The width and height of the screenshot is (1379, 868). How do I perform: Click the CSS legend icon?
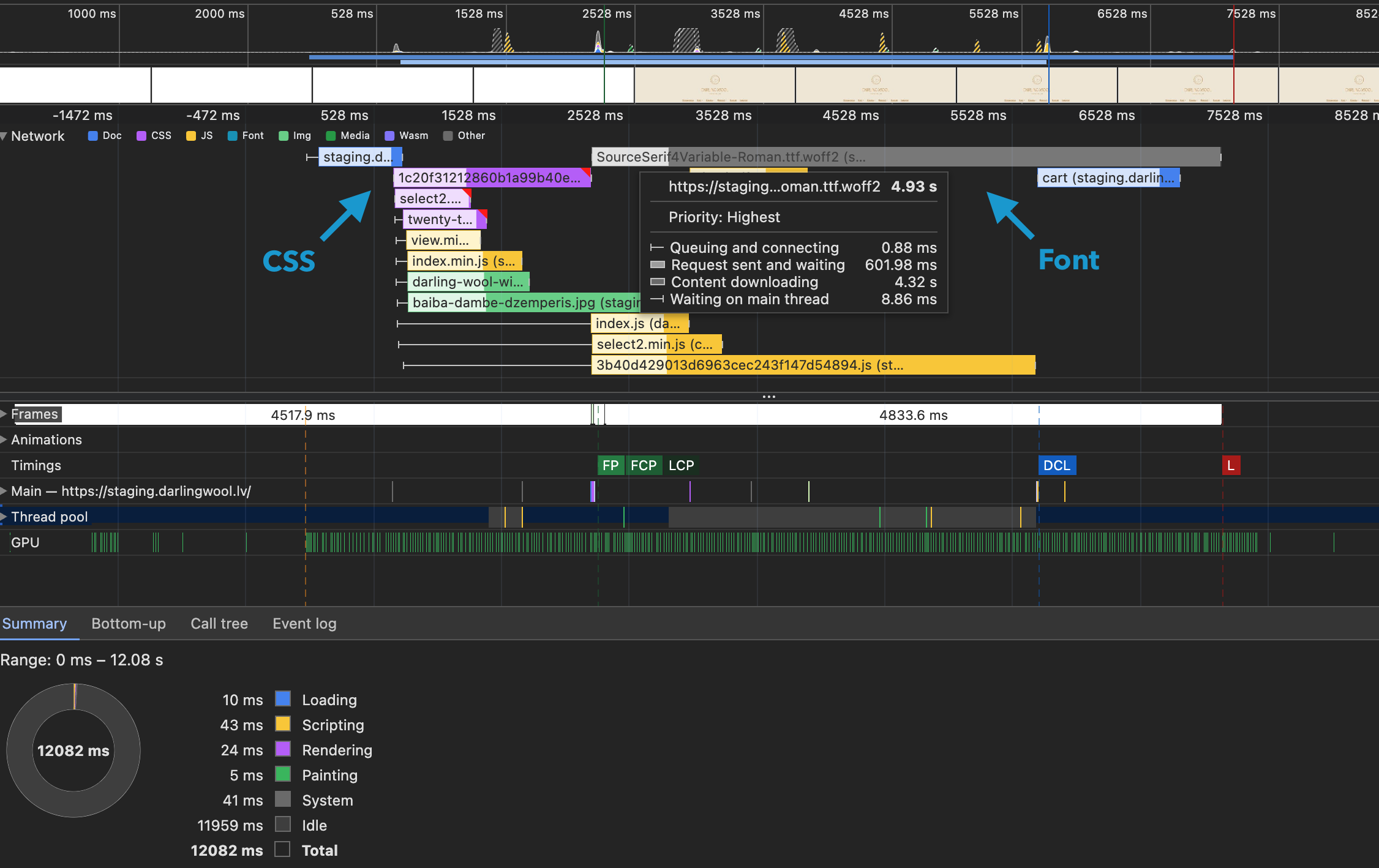(140, 135)
